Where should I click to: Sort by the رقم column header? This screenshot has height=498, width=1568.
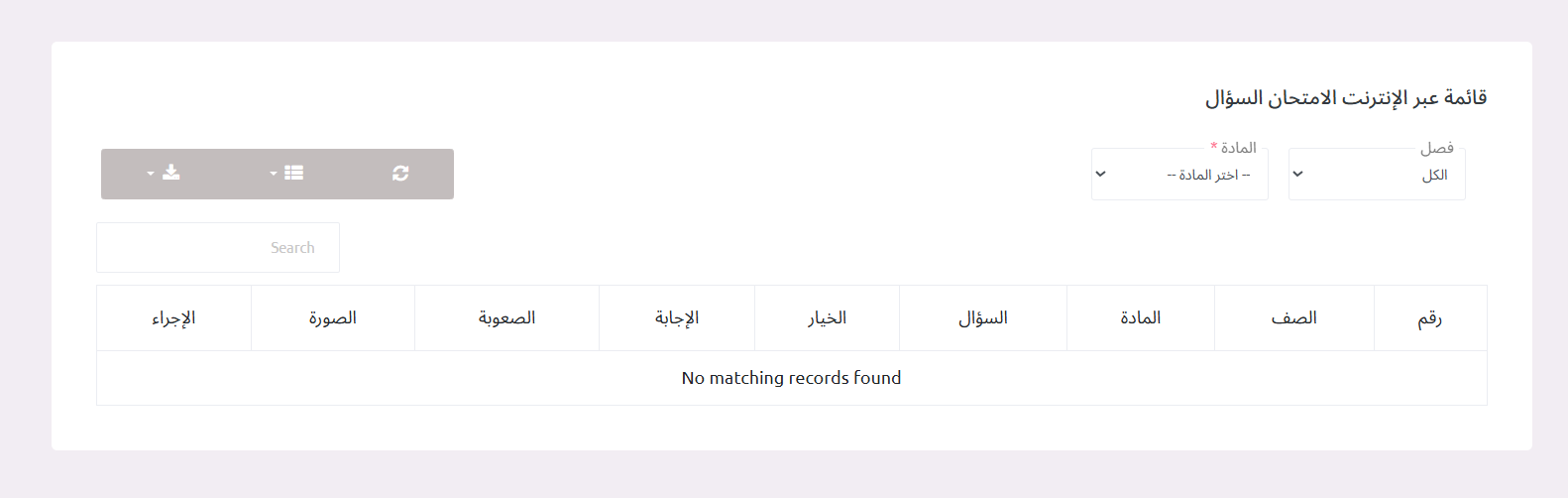coord(1429,318)
